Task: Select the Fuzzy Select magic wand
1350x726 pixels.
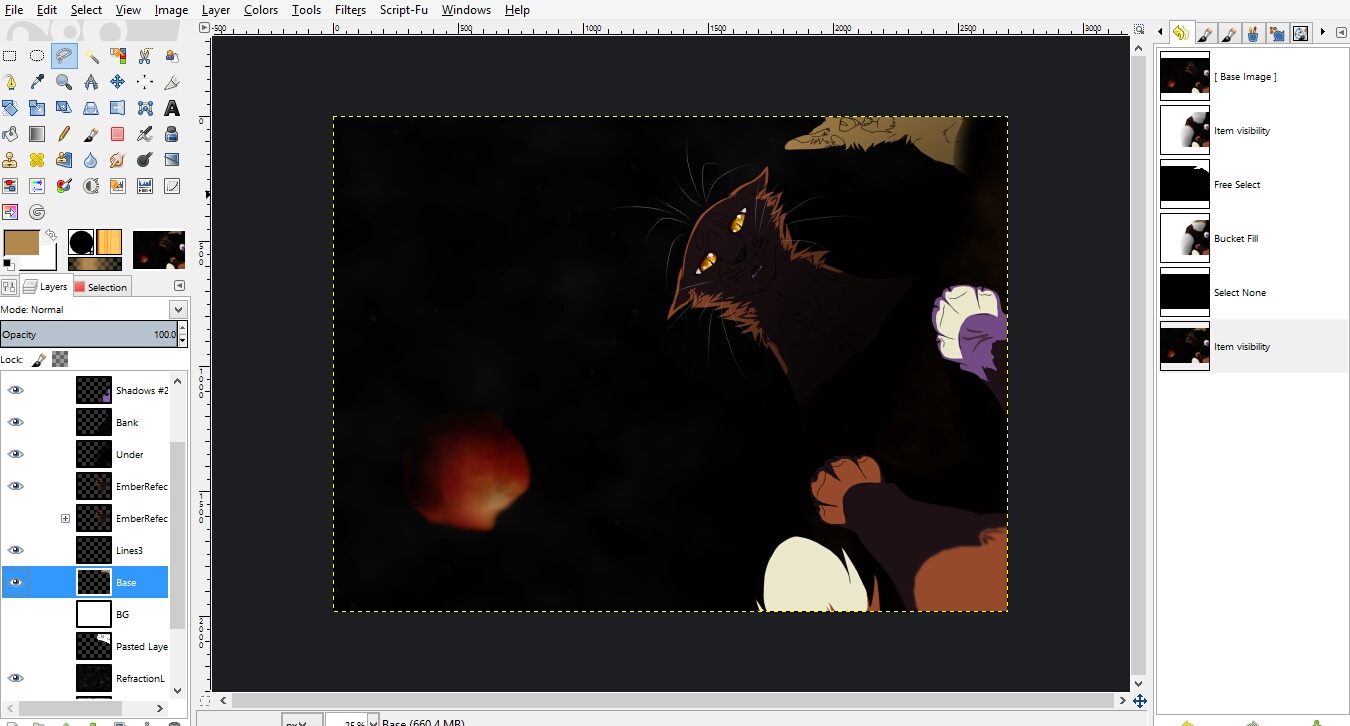Action: [91, 56]
